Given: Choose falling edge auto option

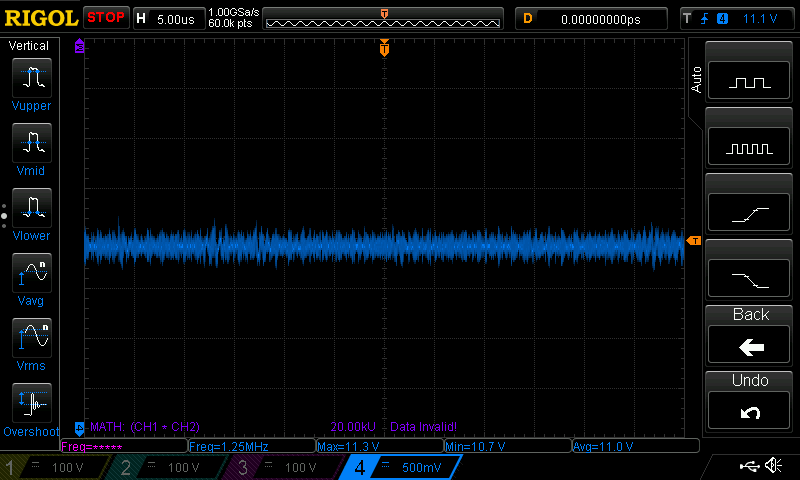Looking at the screenshot, I should point(749,279).
